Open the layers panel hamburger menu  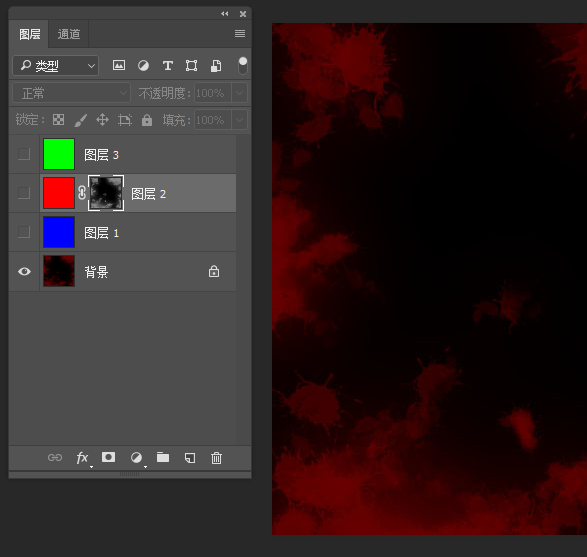point(240,34)
